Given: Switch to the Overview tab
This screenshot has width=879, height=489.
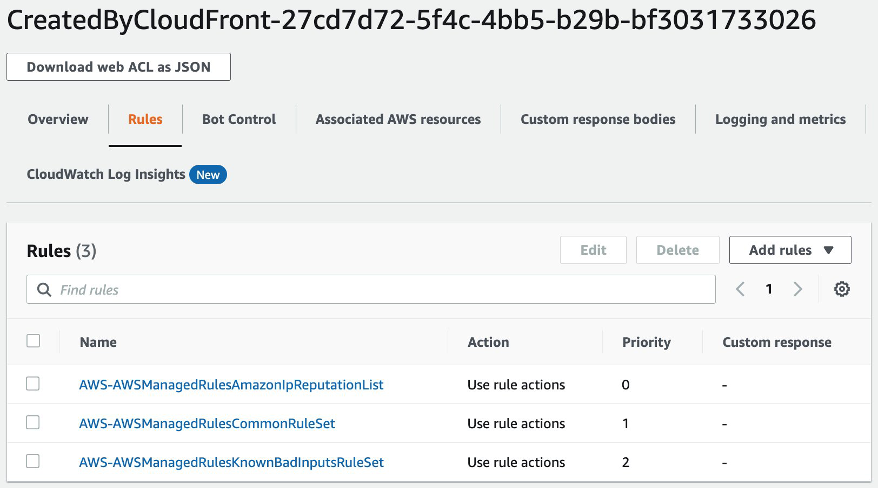Looking at the screenshot, I should 58,119.
